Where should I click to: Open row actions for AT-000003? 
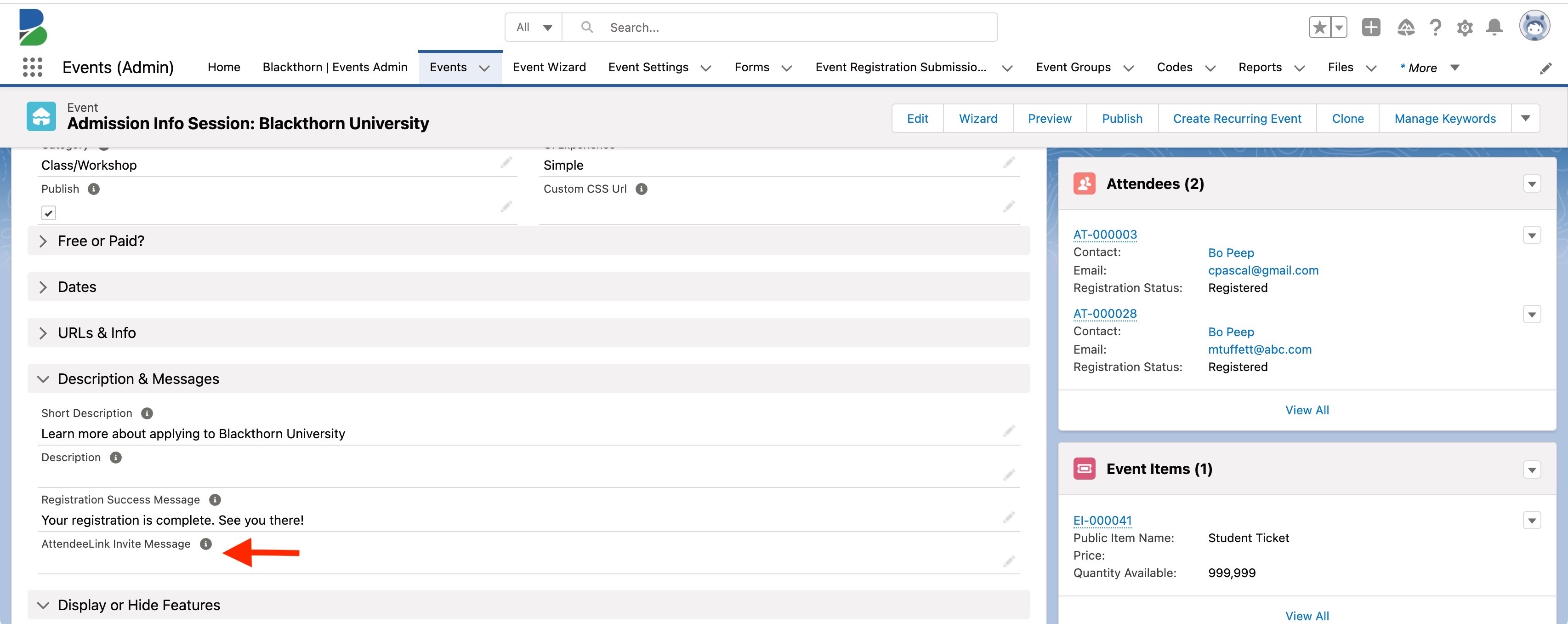(1532, 235)
